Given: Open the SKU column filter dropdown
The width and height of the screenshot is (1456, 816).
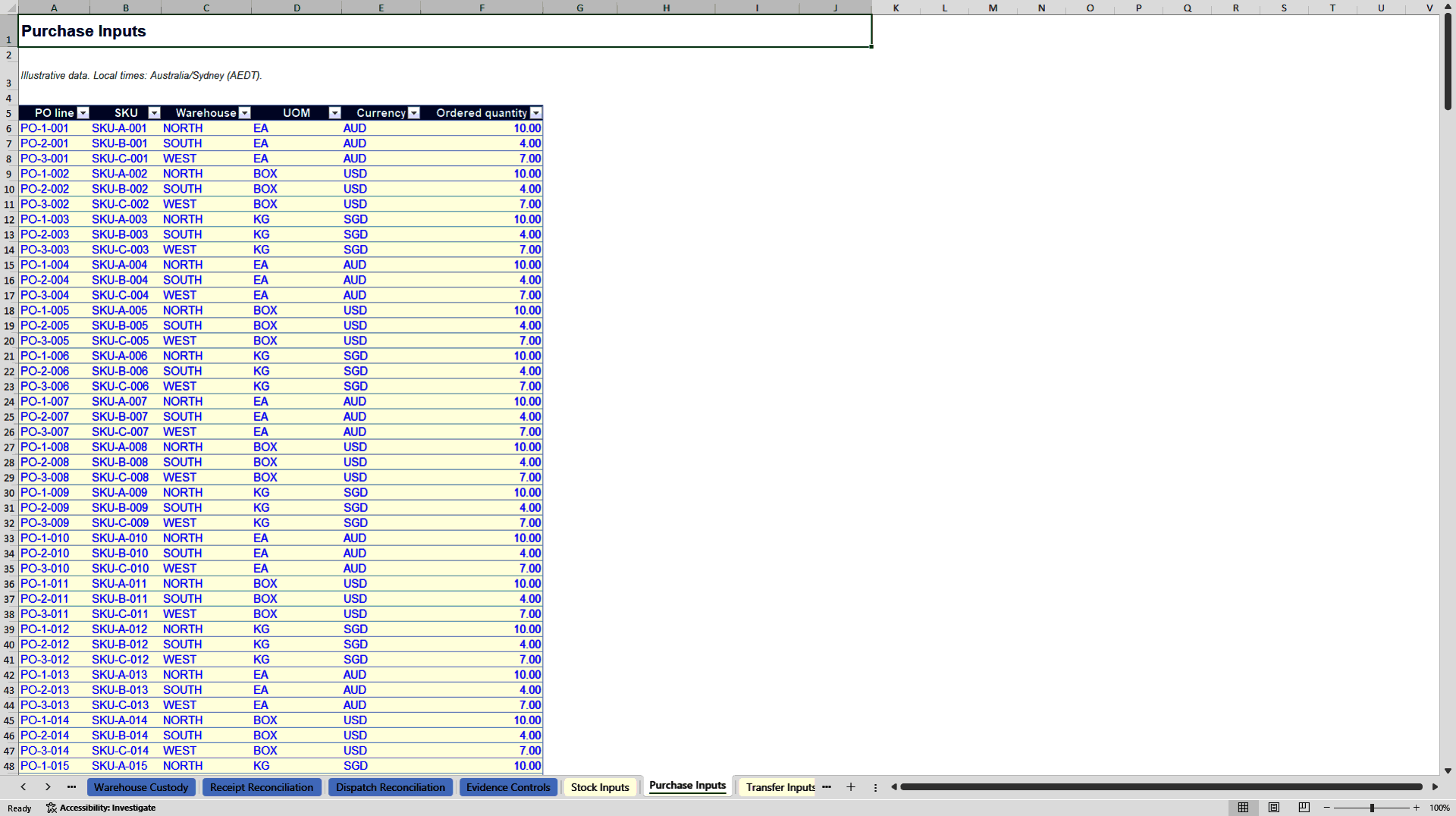Looking at the screenshot, I should pos(154,113).
